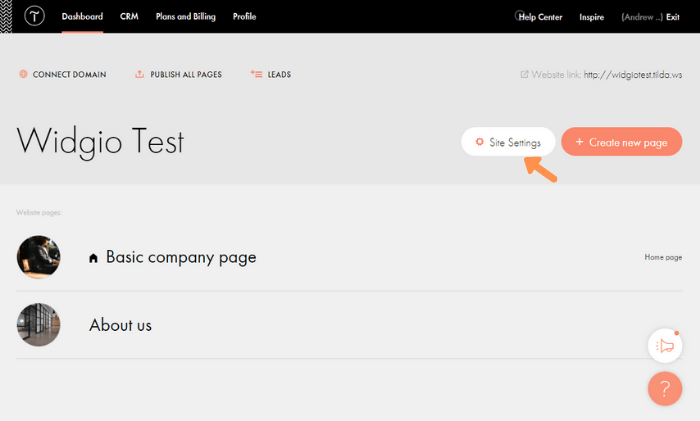Open the megaphone announcements icon
The image size is (700, 421).
(665, 346)
